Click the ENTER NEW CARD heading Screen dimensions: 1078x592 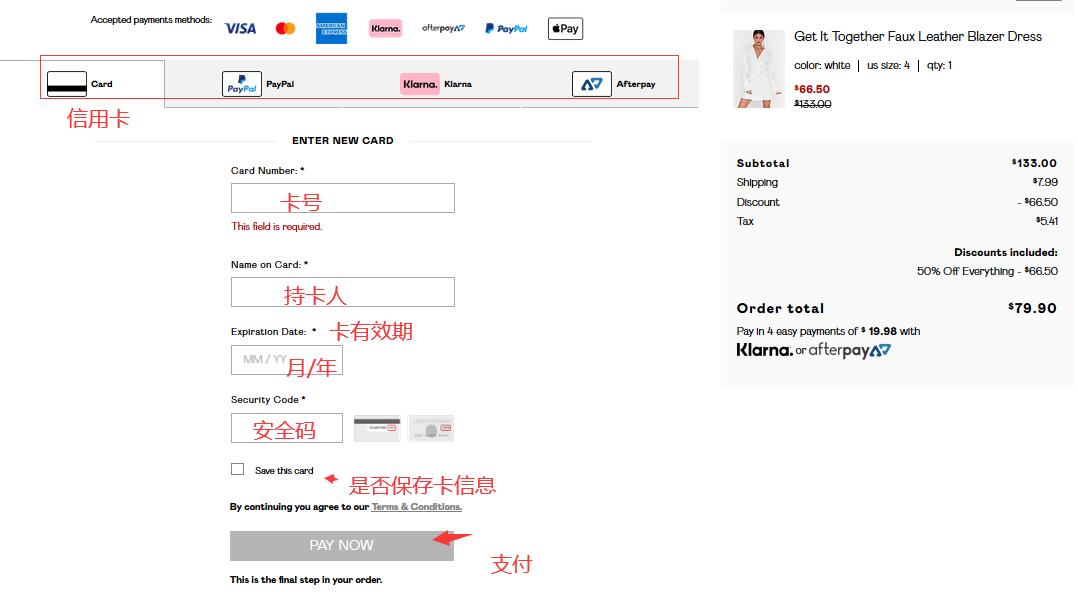click(343, 140)
